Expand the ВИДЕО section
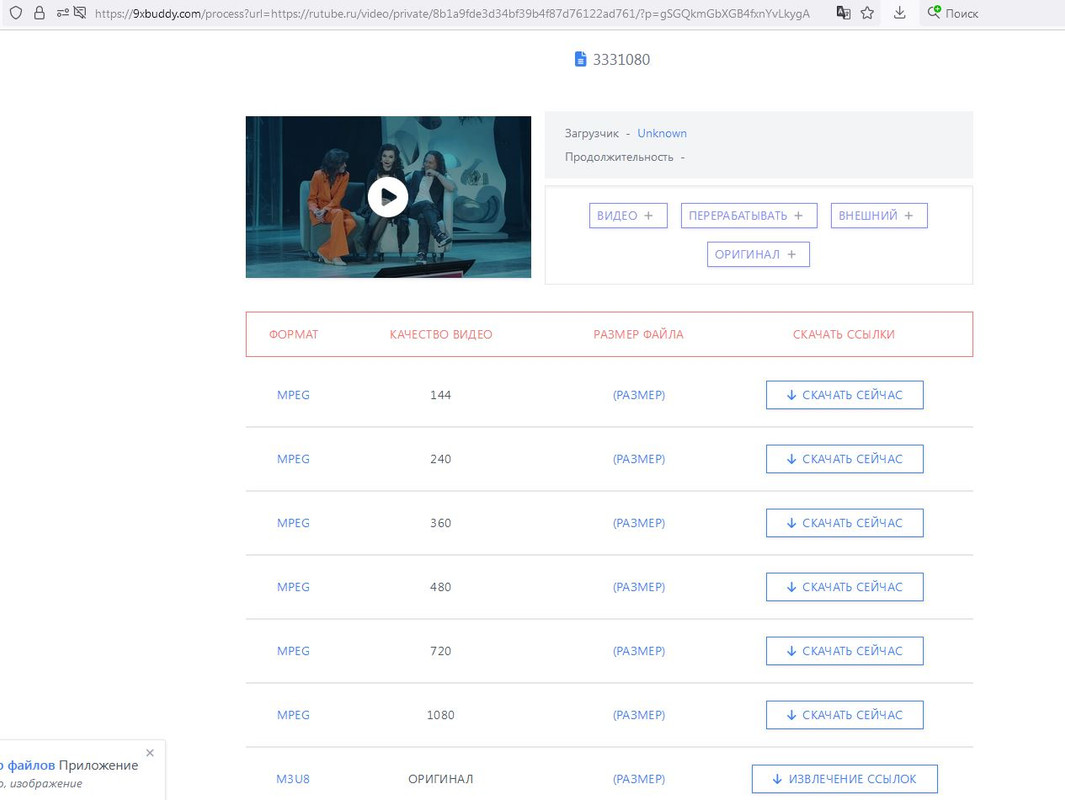The height and width of the screenshot is (800, 1065). point(628,215)
